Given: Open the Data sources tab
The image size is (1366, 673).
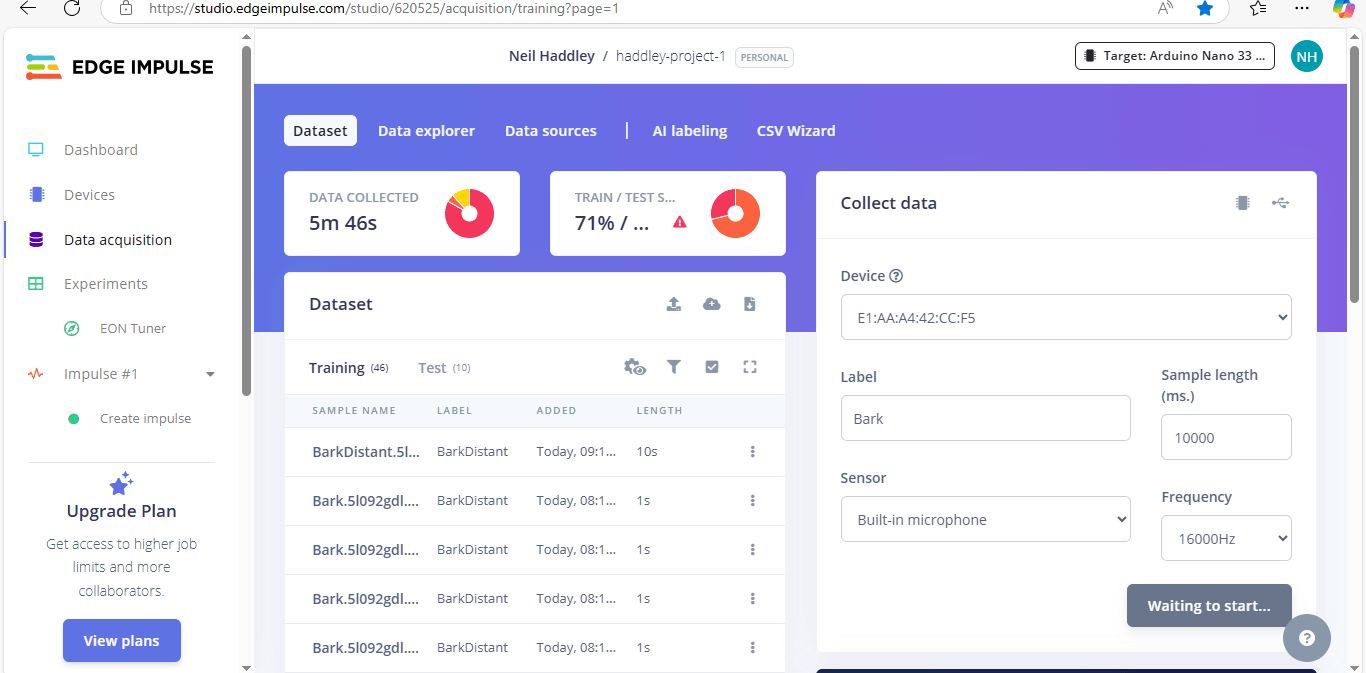Looking at the screenshot, I should 551,131.
